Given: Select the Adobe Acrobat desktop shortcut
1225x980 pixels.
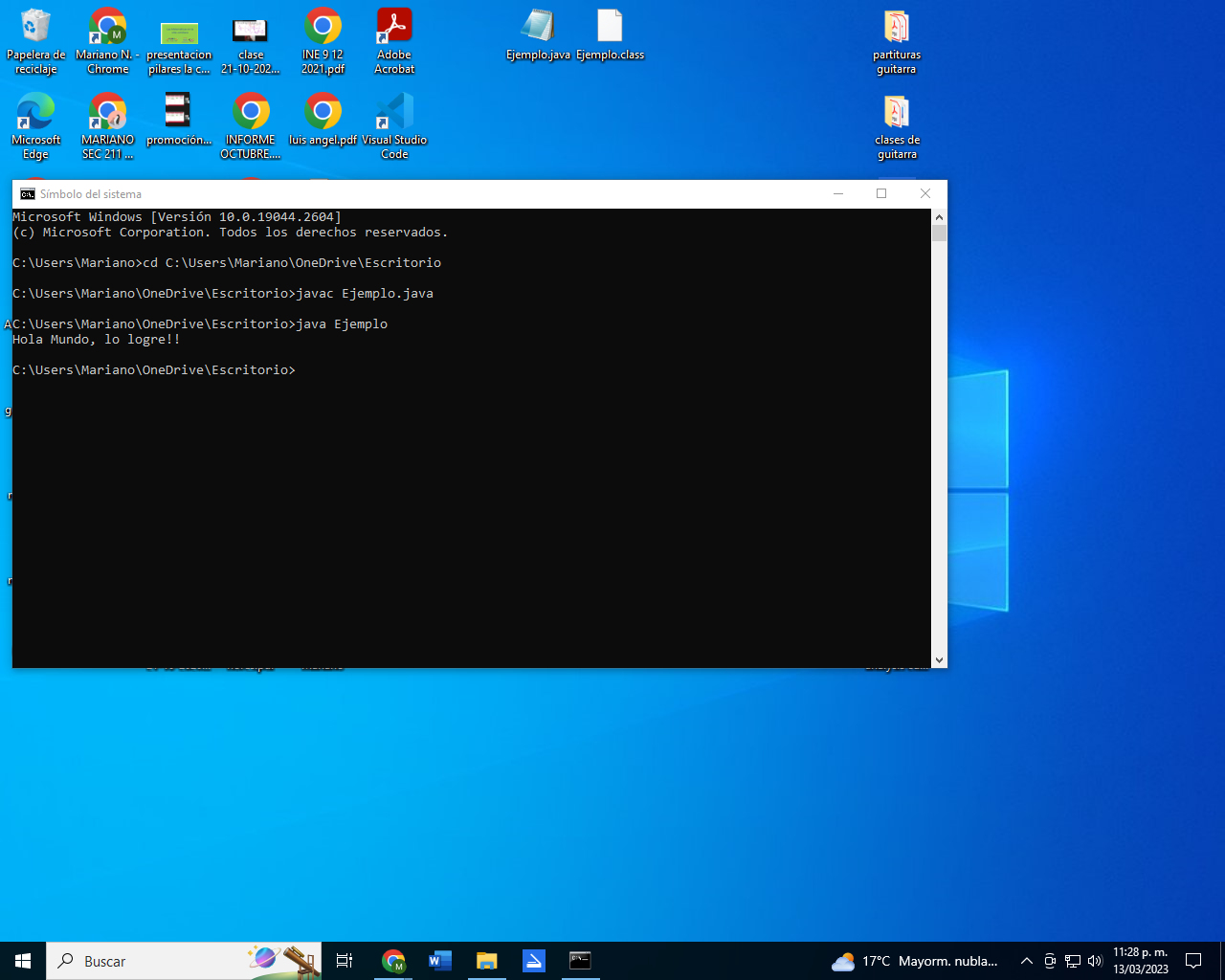Looking at the screenshot, I should coord(394,41).
